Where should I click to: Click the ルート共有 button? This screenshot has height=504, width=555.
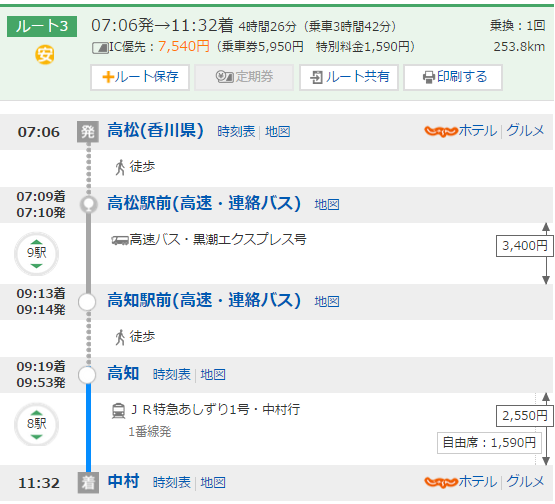tap(349, 77)
